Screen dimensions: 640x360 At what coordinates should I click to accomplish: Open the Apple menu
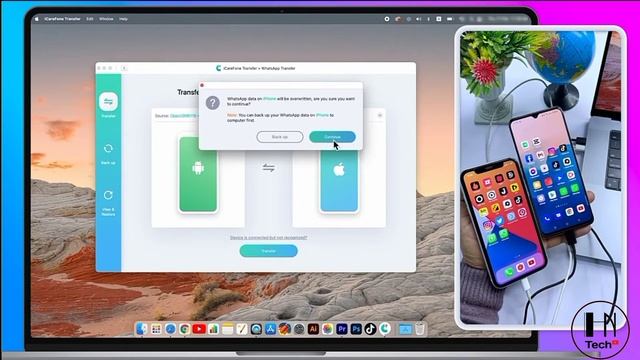point(37,19)
